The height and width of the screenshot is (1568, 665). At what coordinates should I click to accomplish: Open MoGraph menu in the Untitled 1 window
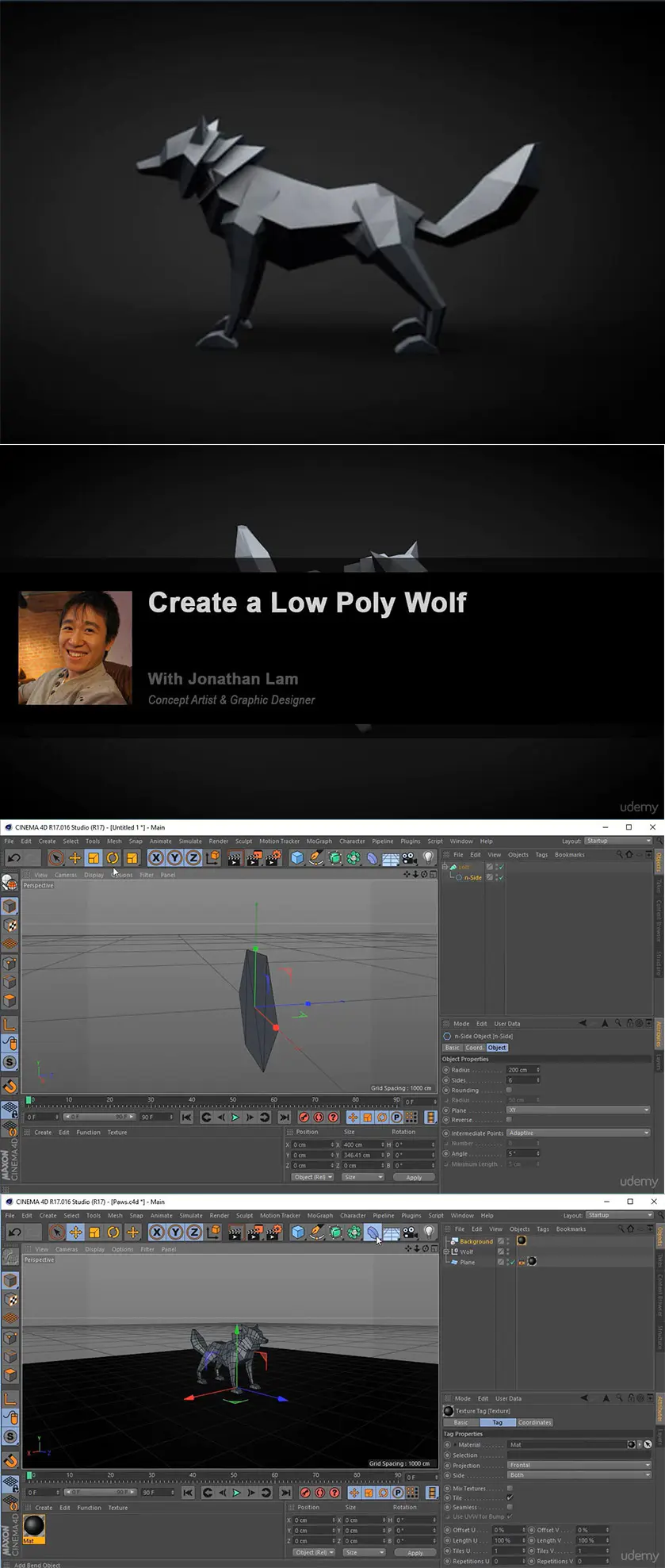click(x=319, y=841)
